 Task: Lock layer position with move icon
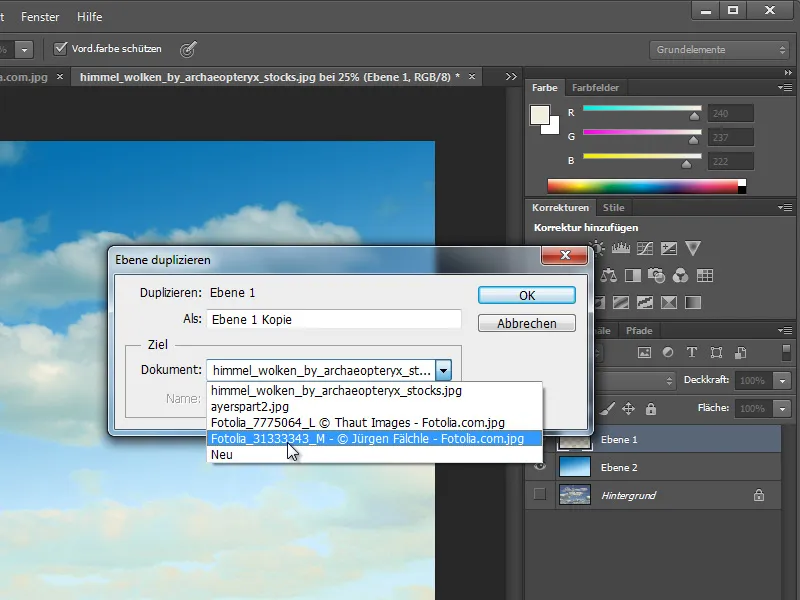tap(629, 409)
